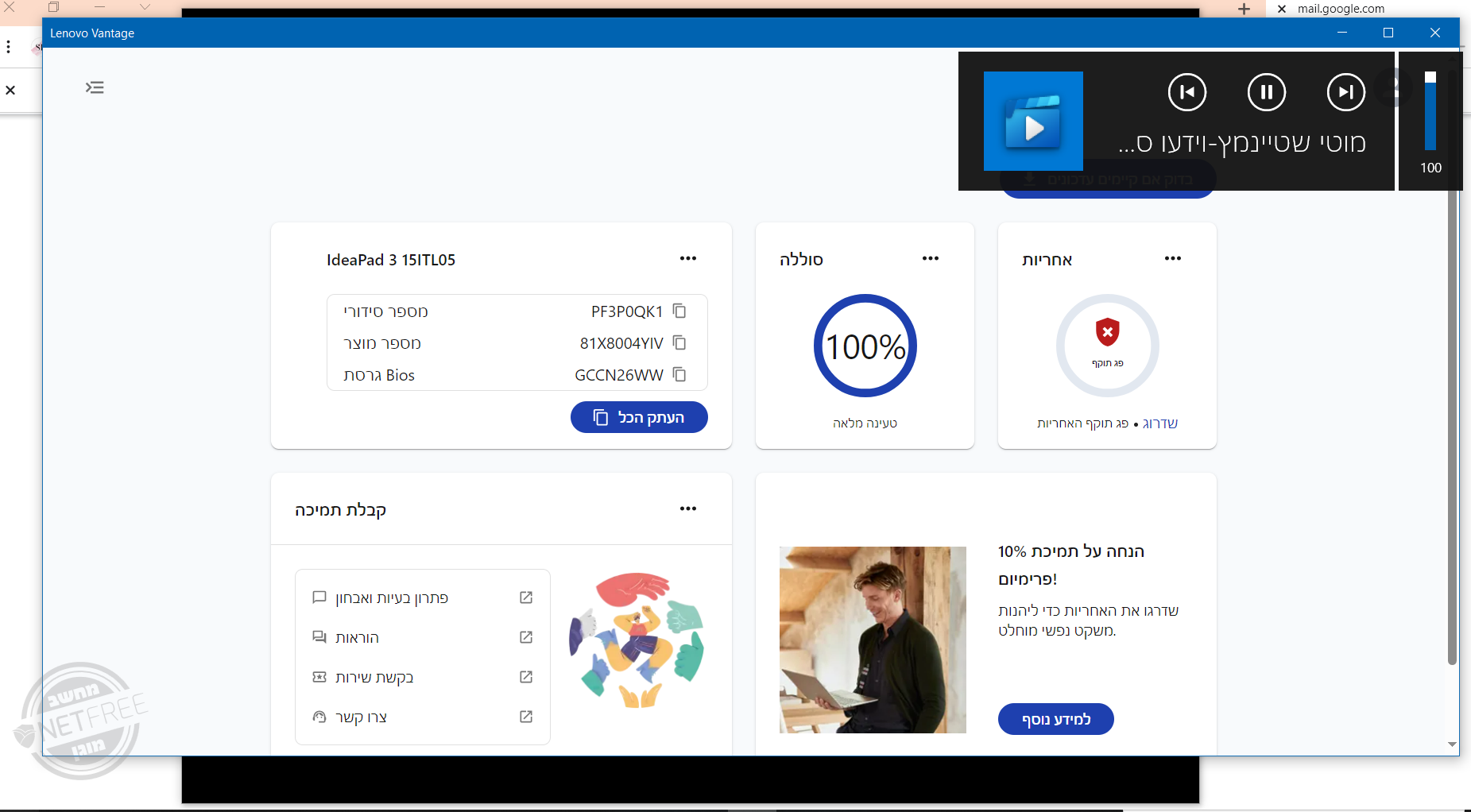Open a new tab in the background browser

1245,9
